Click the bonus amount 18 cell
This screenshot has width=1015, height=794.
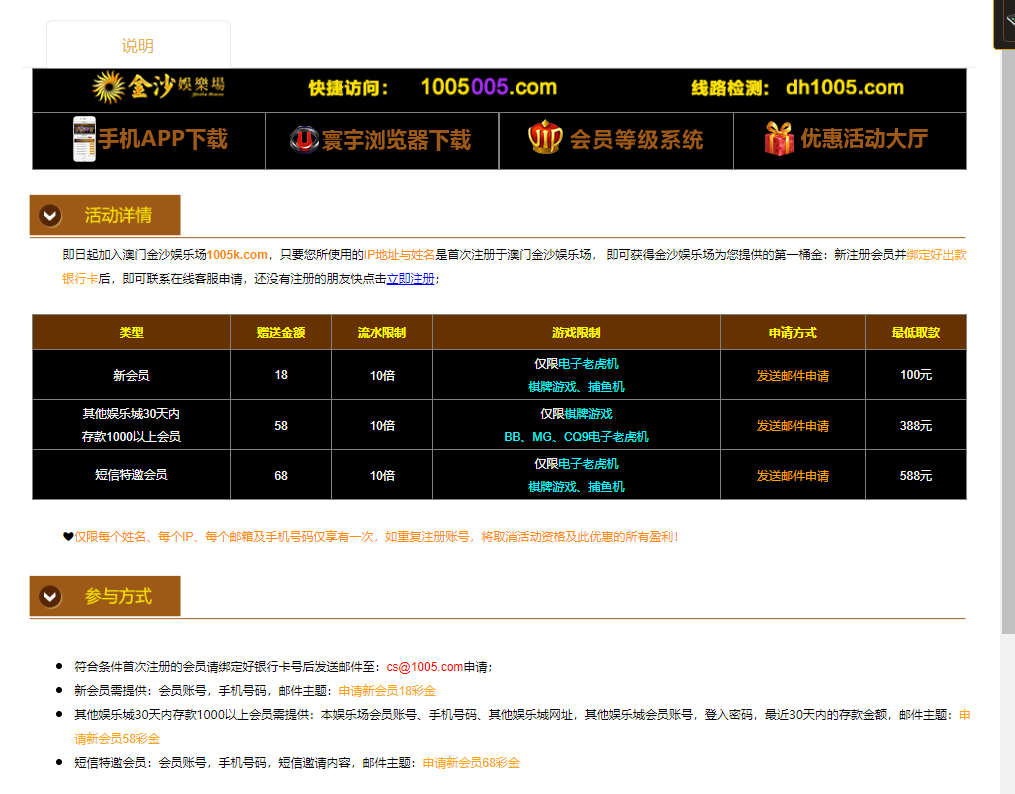pos(281,375)
